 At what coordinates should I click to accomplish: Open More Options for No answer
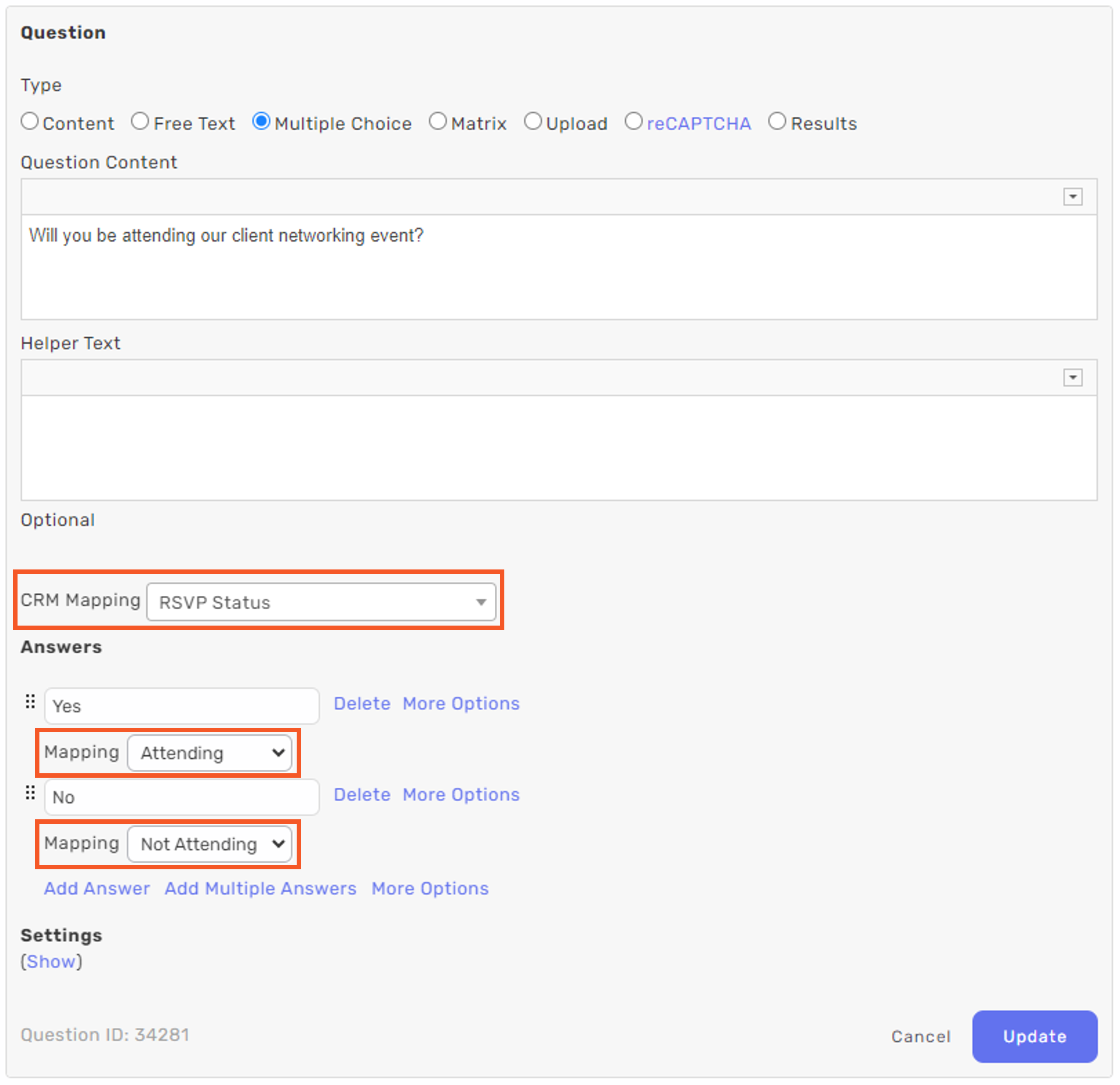tap(461, 795)
